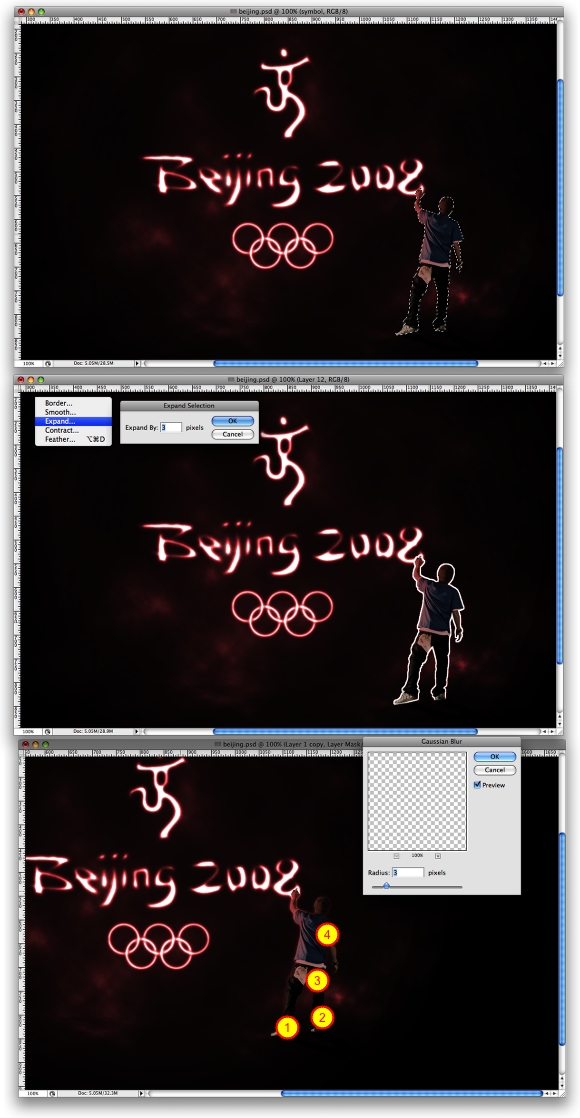Click OK in the Gaussian Blur dialog
Viewport: 580px width, 1118px height.
(494, 757)
